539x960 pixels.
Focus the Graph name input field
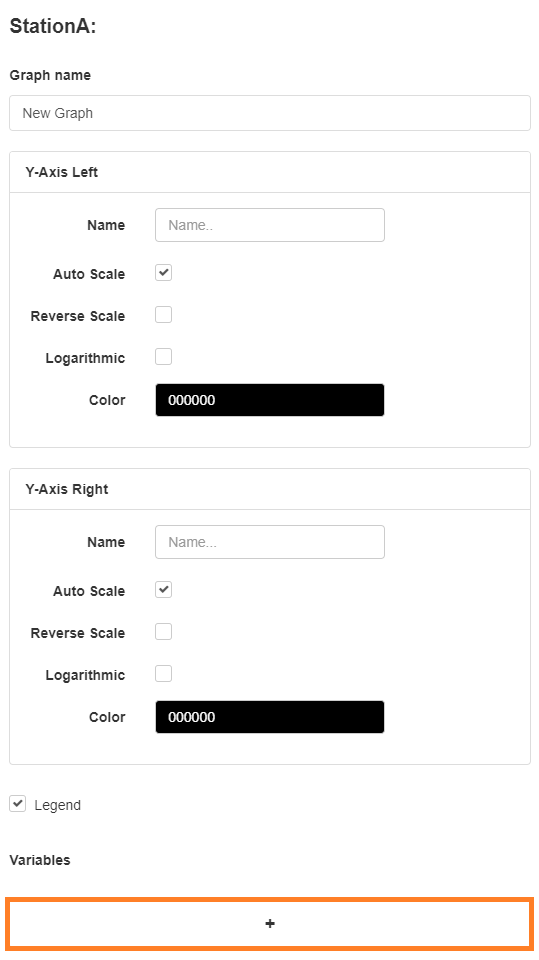coord(270,113)
